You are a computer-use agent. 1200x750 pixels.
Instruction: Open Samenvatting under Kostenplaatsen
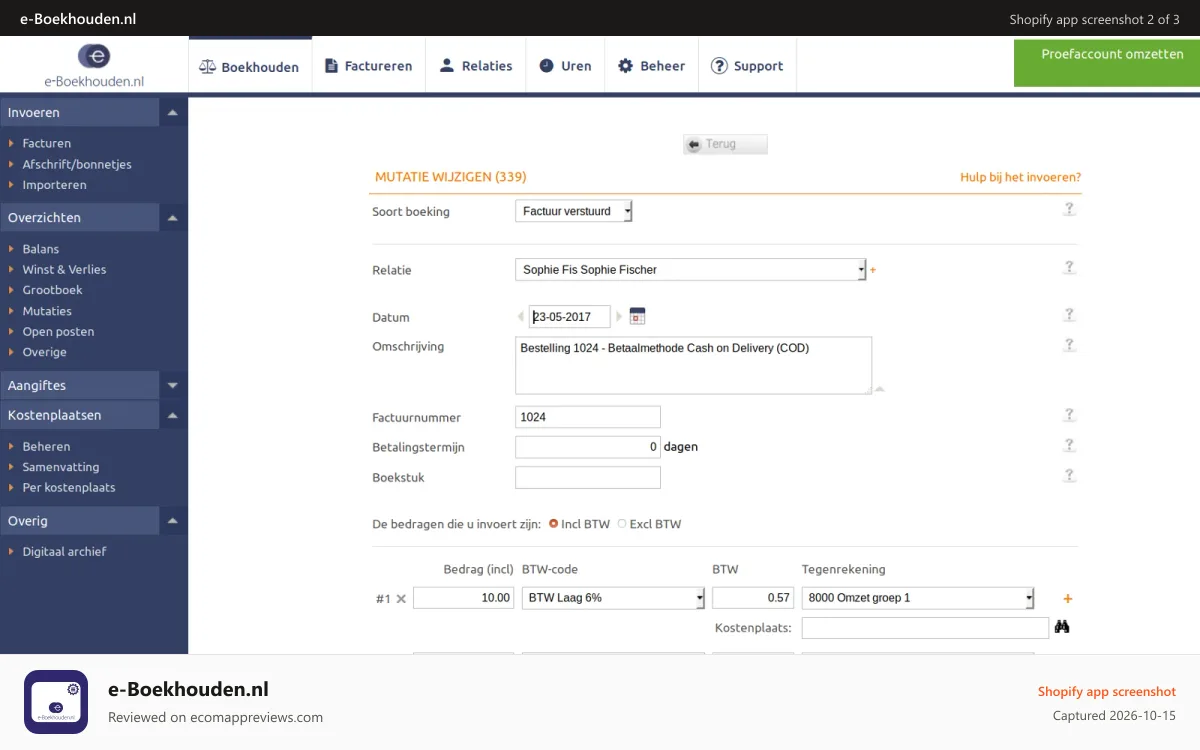coord(60,467)
